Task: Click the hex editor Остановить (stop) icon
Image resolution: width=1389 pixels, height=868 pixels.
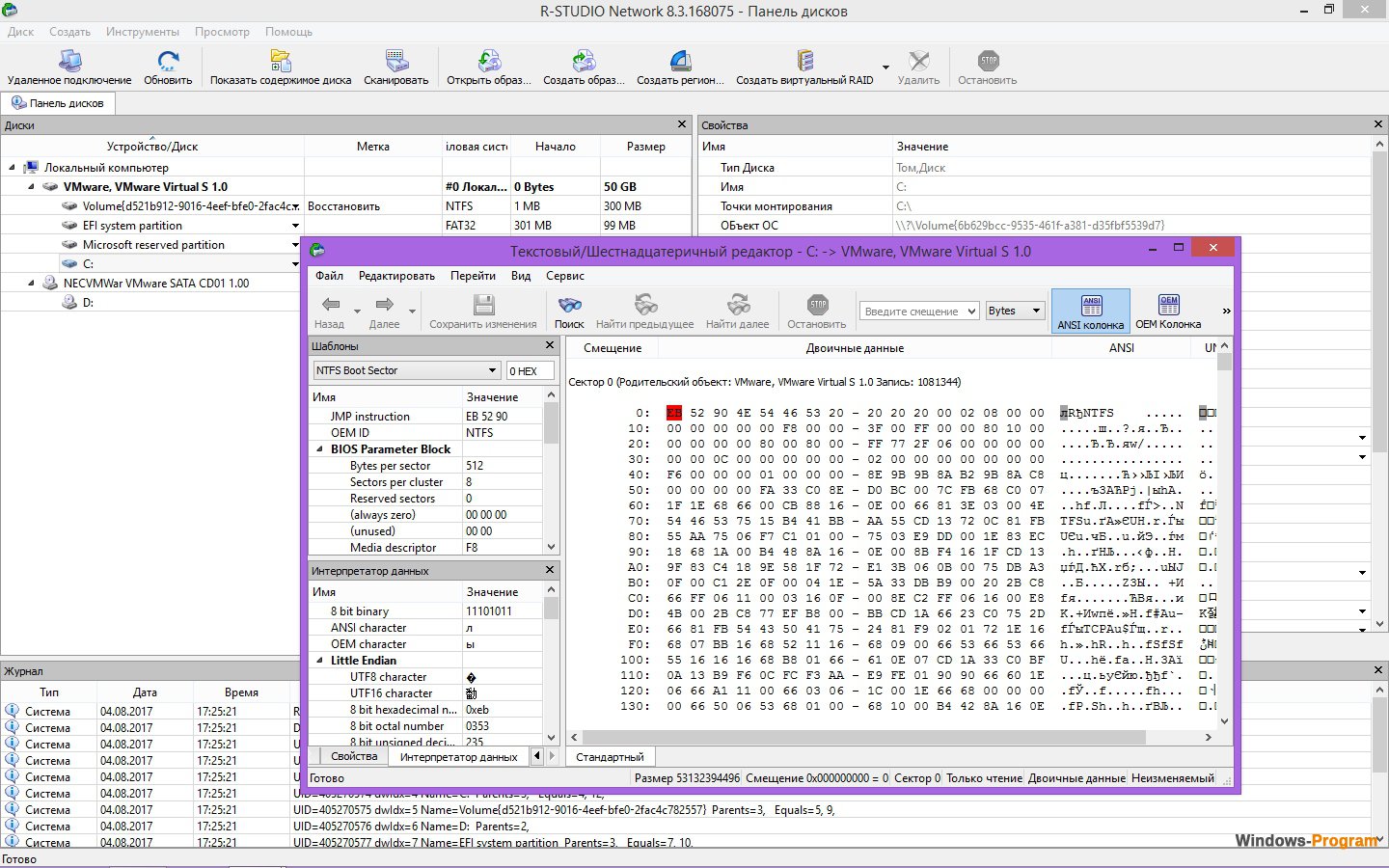Action: tap(817, 312)
